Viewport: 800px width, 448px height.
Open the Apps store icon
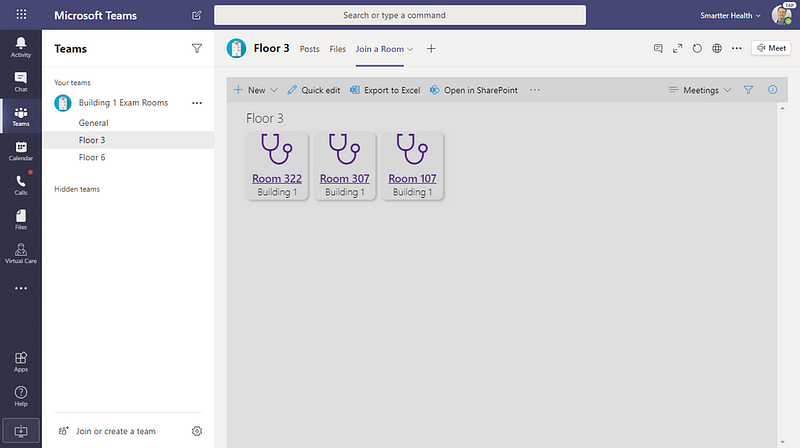(21, 362)
